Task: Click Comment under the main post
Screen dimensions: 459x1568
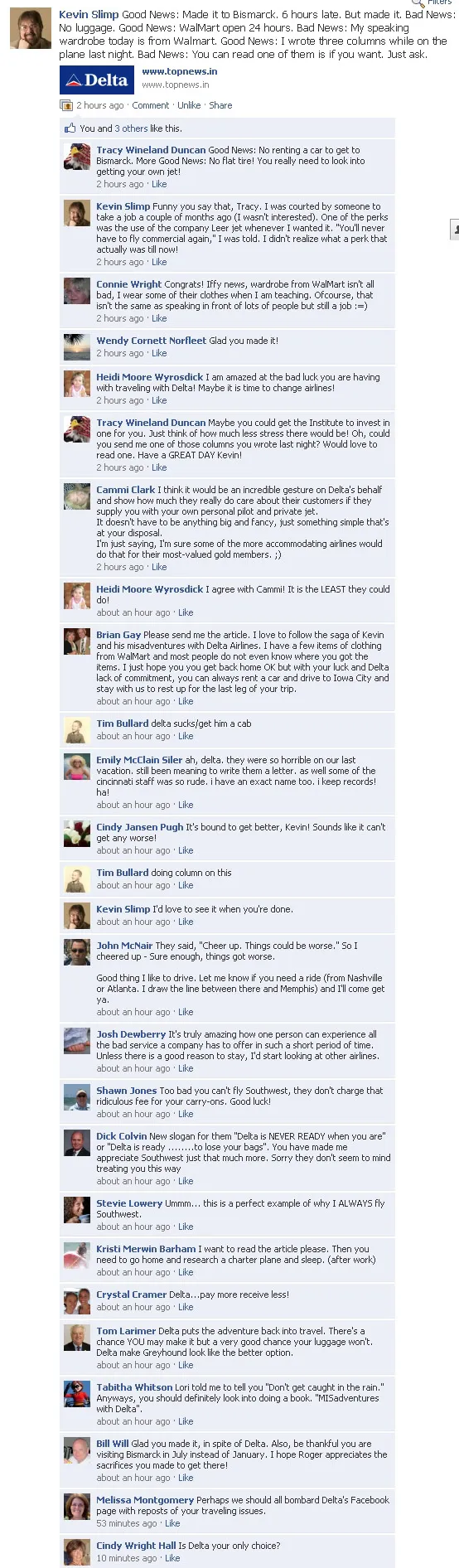Action: pos(151,105)
